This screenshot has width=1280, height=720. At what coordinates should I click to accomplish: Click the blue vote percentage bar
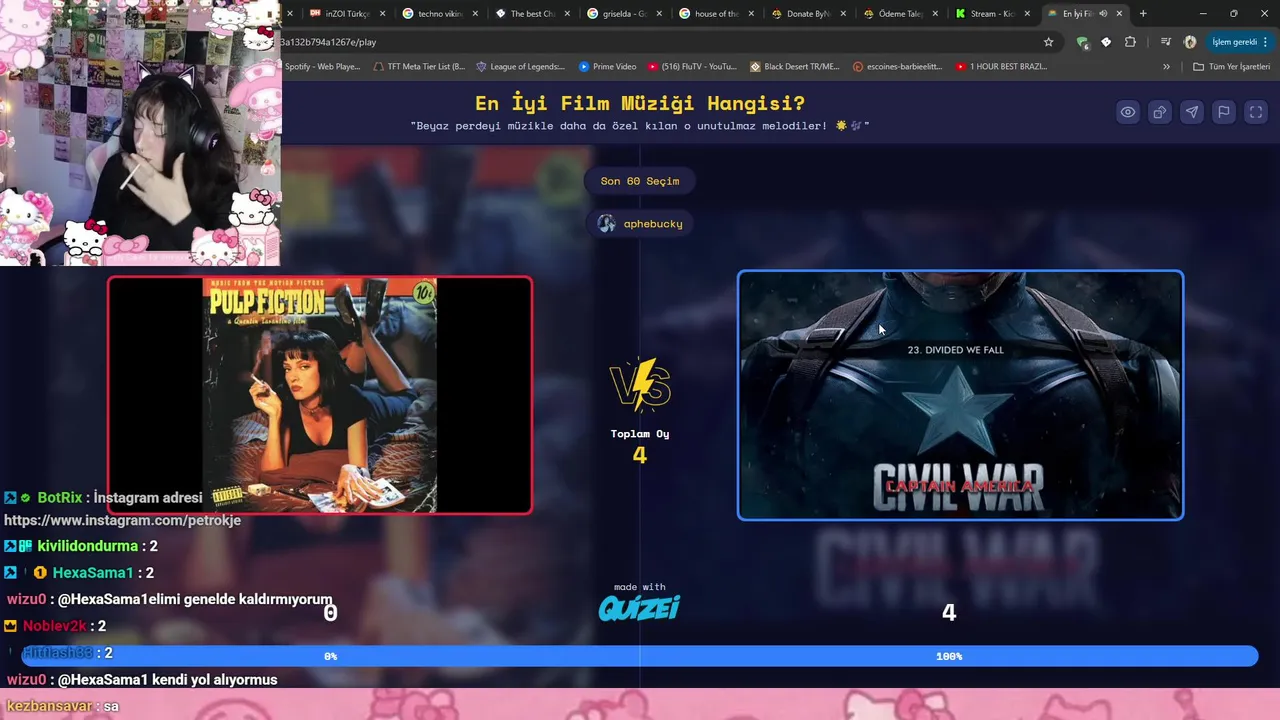(x=640, y=656)
